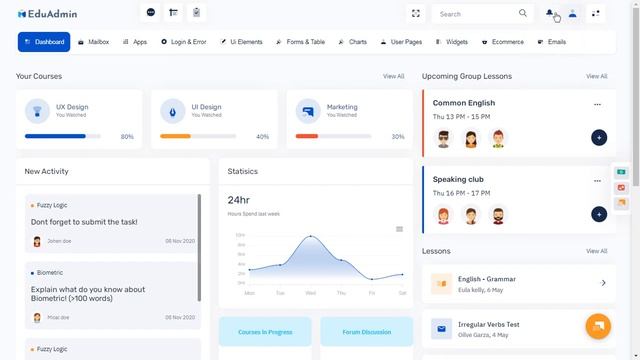Select the Dashboard menu item
The width and height of the screenshot is (640, 360).
(x=44, y=42)
